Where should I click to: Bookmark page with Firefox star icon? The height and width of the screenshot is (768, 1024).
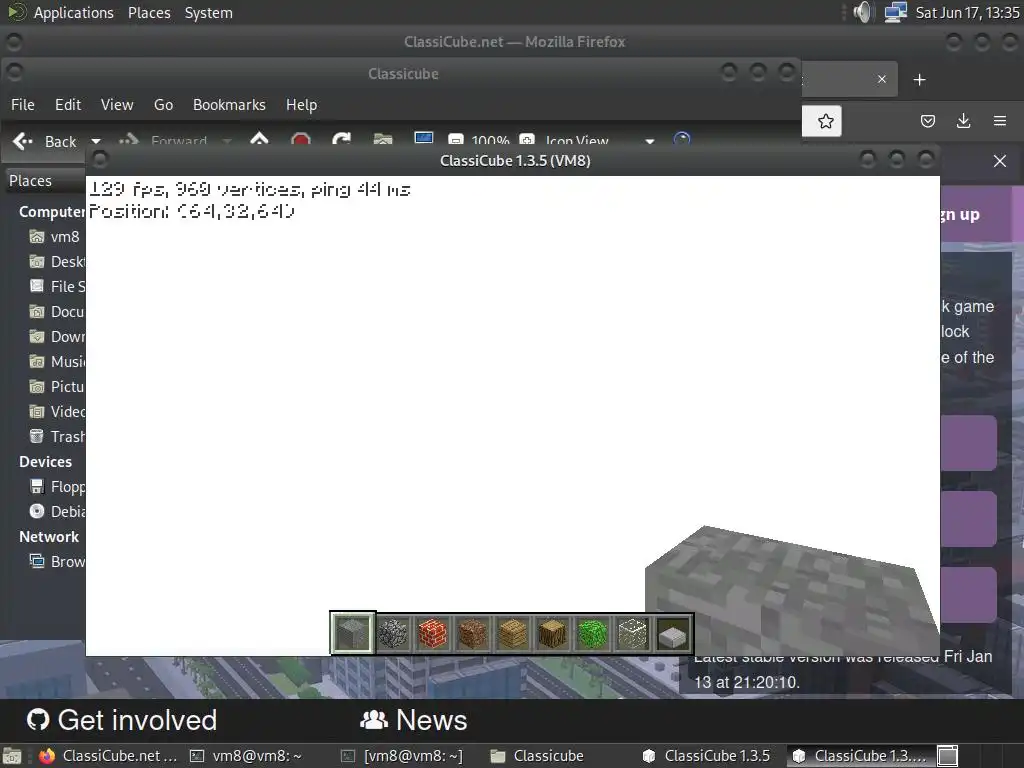(825, 121)
